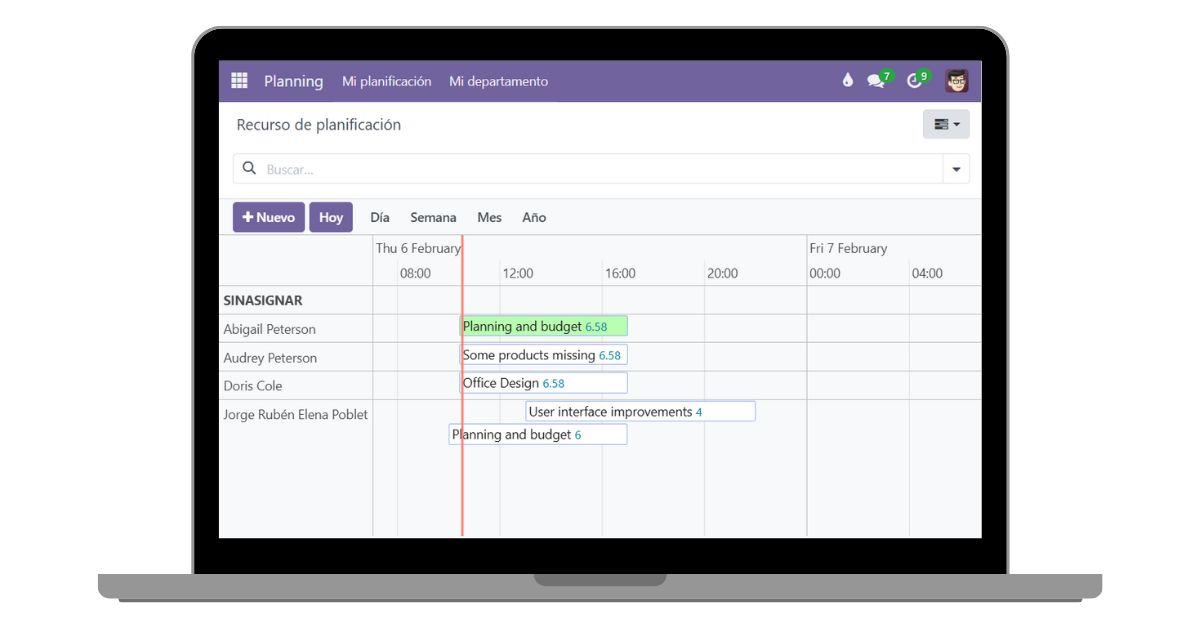1200x628 pixels.
Task: Click inside the Buscar search field
Action: coord(400,168)
